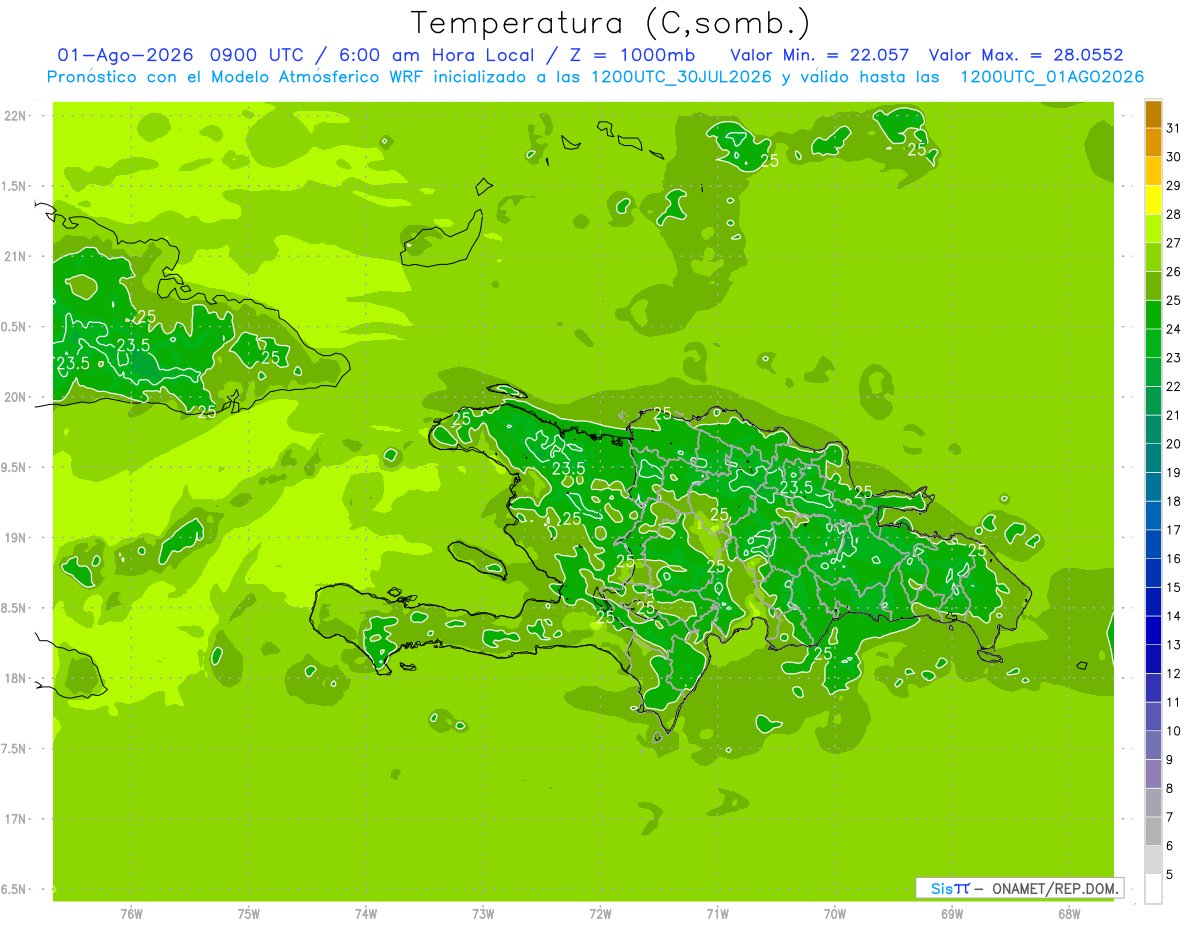Viewport: 1200px width, 927px height.
Task: Click the color bar swatch between 12 and 13
Action: coord(1153,659)
